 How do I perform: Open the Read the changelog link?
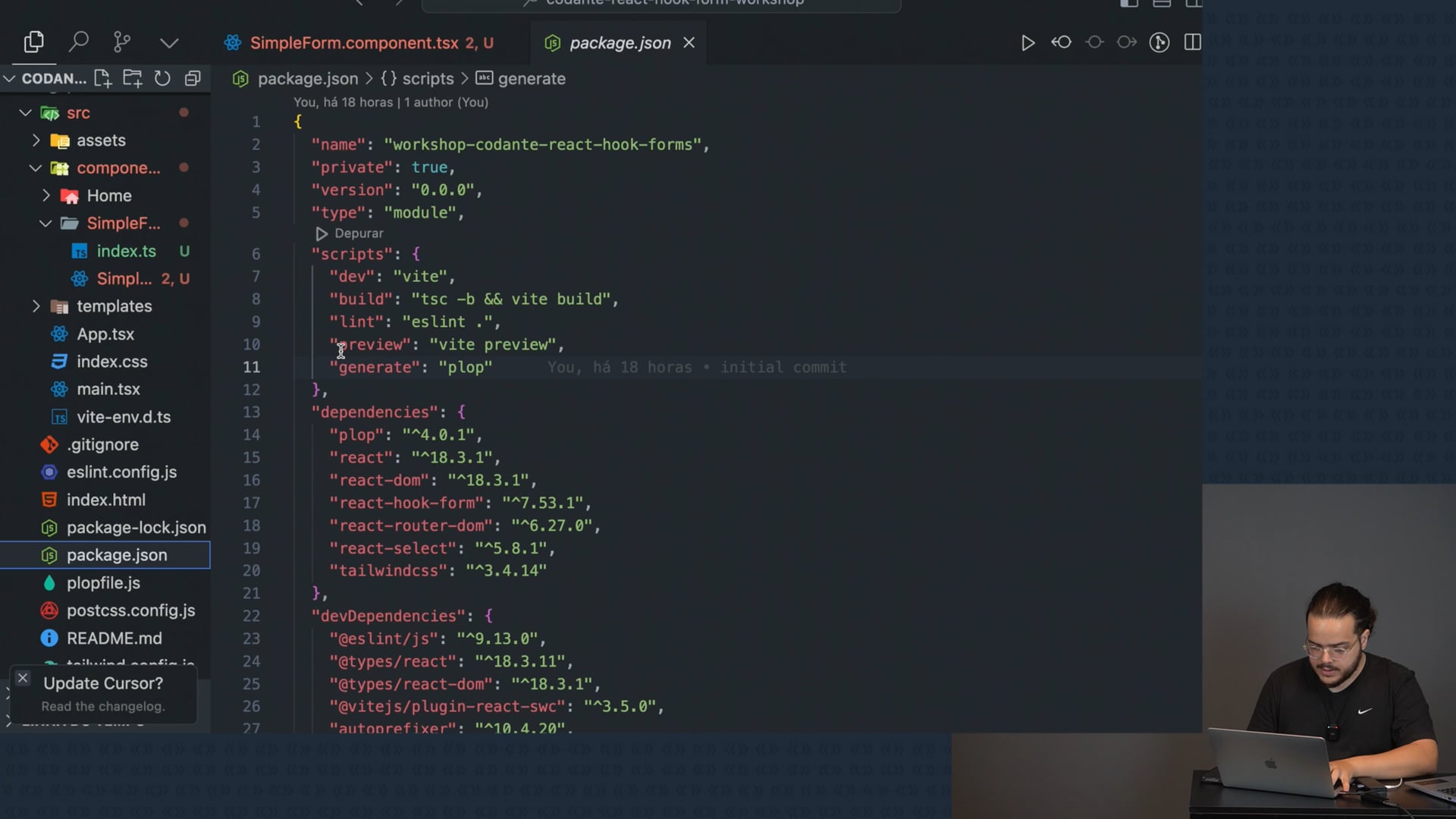(x=102, y=706)
